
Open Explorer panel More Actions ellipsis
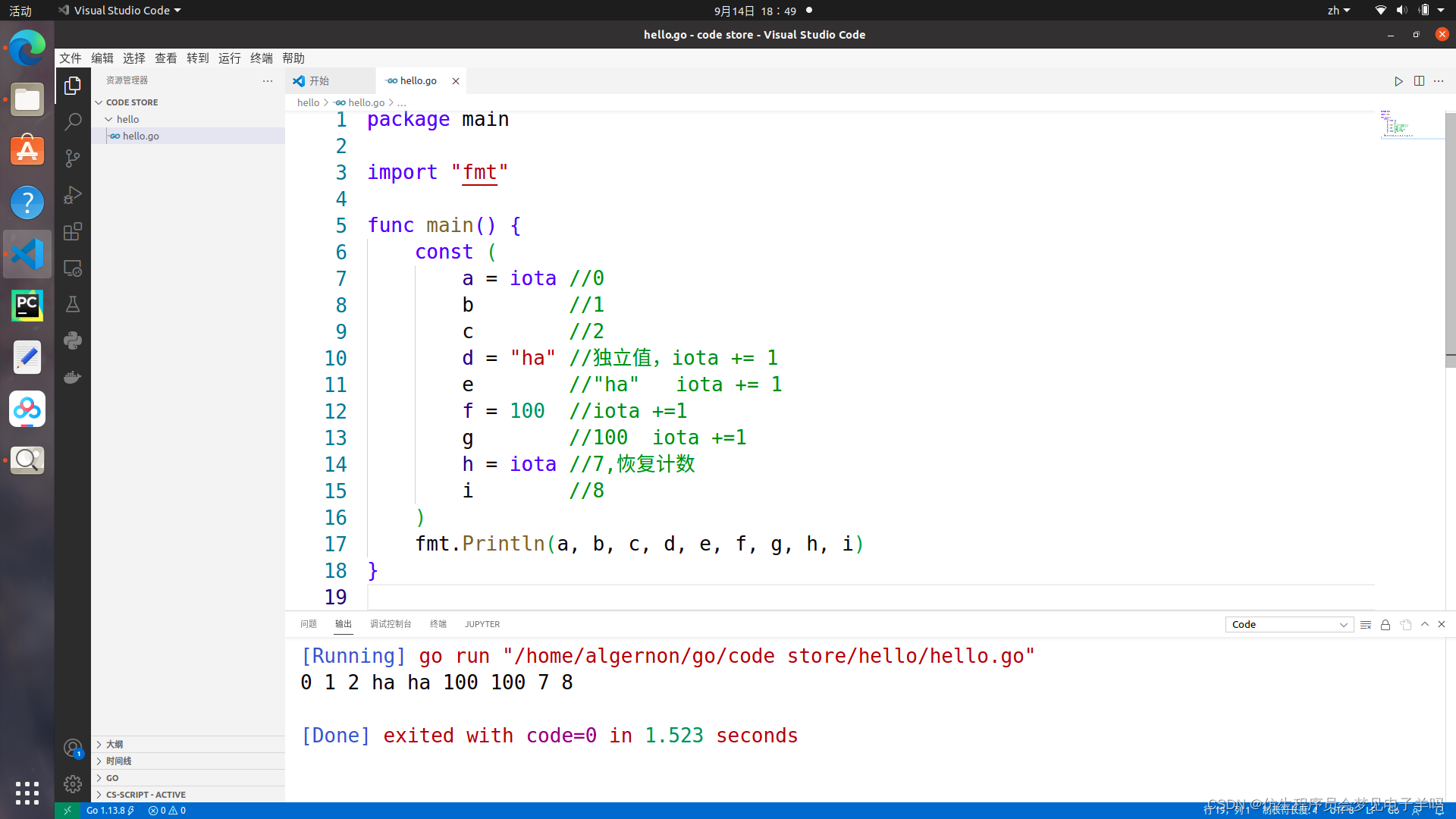point(268,80)
